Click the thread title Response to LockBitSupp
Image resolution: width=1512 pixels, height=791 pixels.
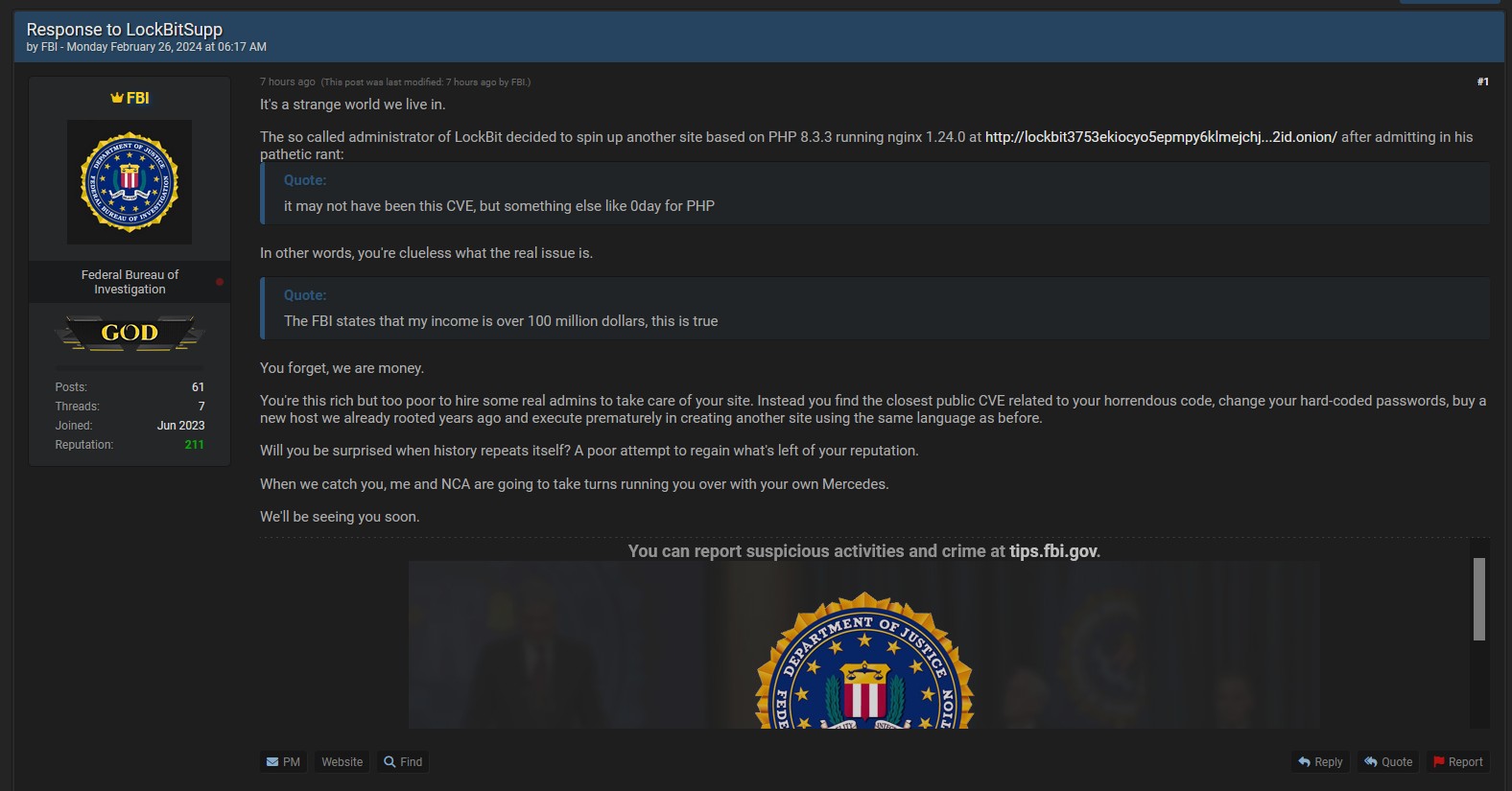(x=125, y=30)
